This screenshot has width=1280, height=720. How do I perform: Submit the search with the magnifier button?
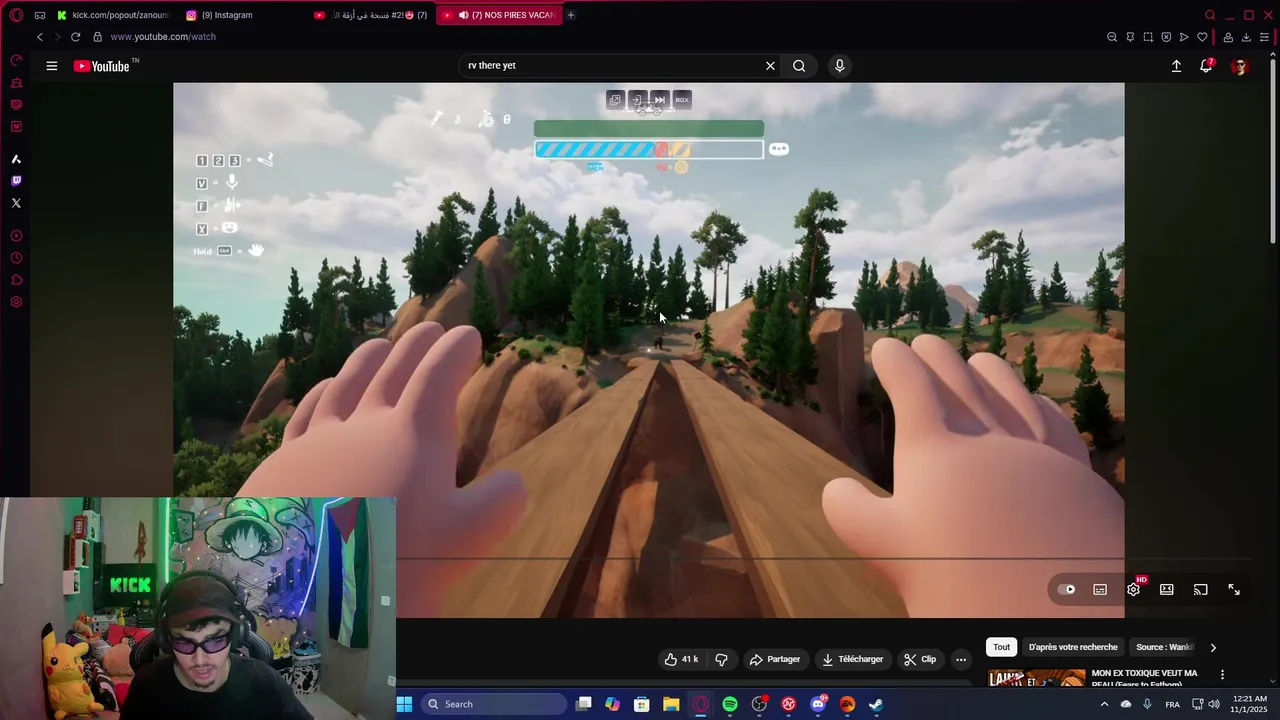[x=799, y=66]
